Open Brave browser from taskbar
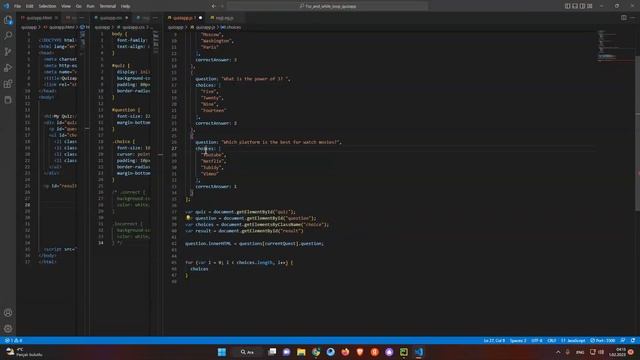 [x=360, y=352]
